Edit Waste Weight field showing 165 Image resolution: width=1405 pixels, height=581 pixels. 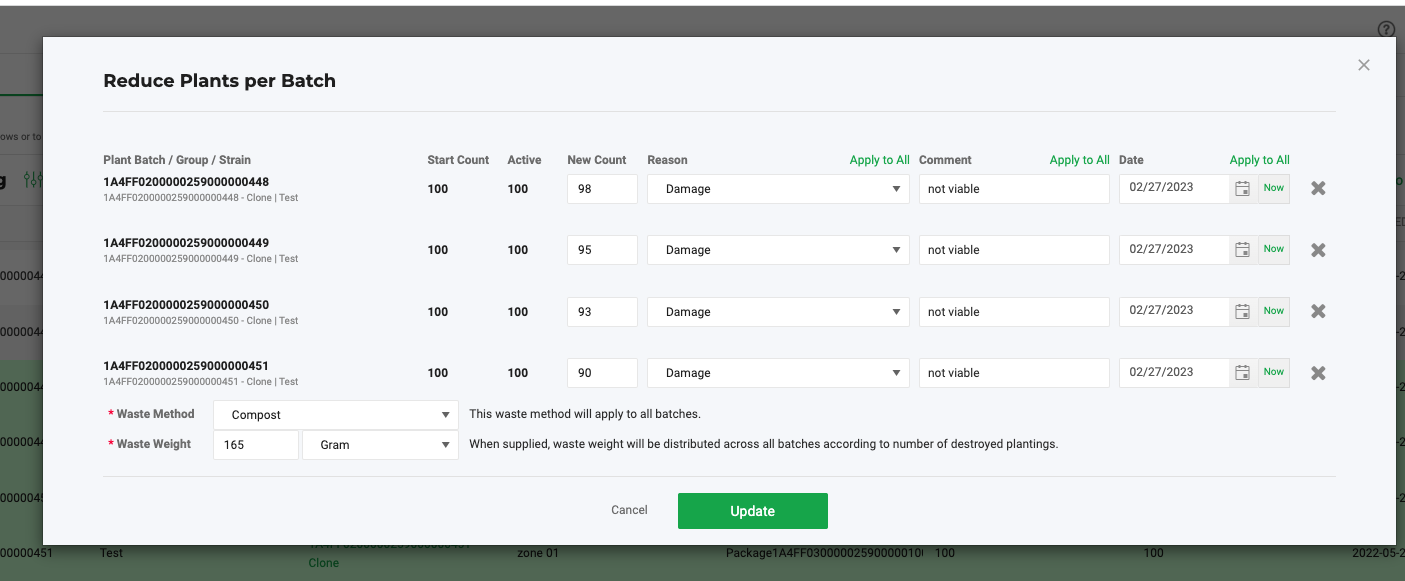click(256, 445)
